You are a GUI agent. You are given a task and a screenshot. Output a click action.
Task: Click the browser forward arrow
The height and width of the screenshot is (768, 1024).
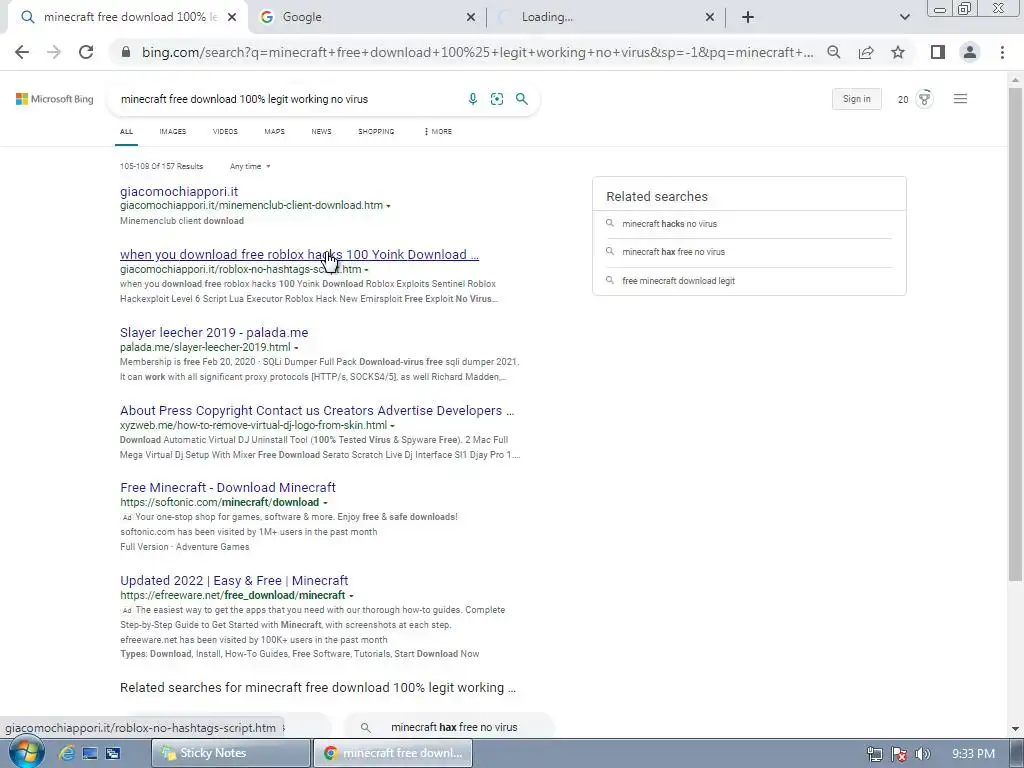click(54, 52)
